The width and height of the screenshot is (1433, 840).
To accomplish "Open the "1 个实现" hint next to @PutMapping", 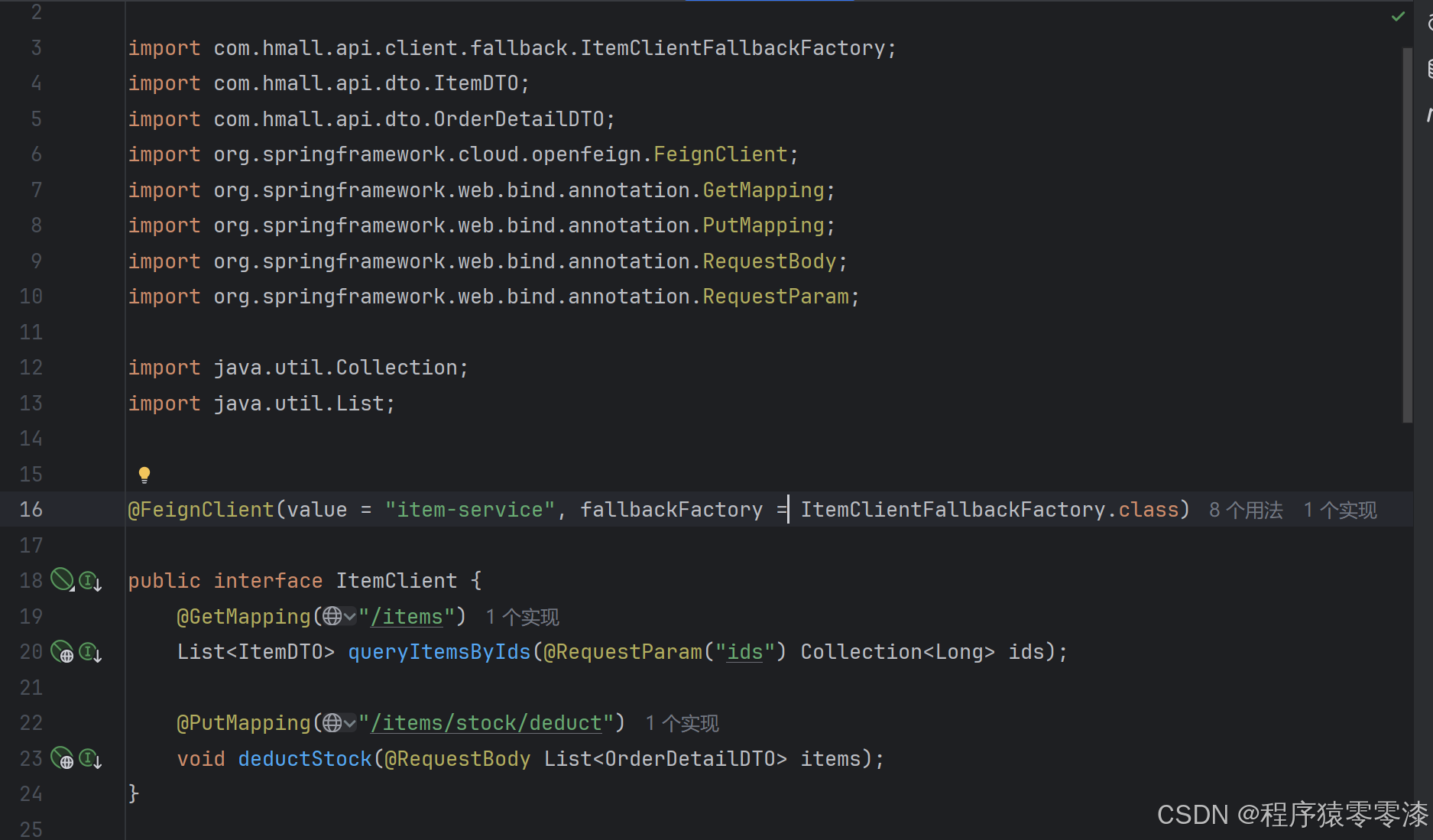I will [682, 723].
